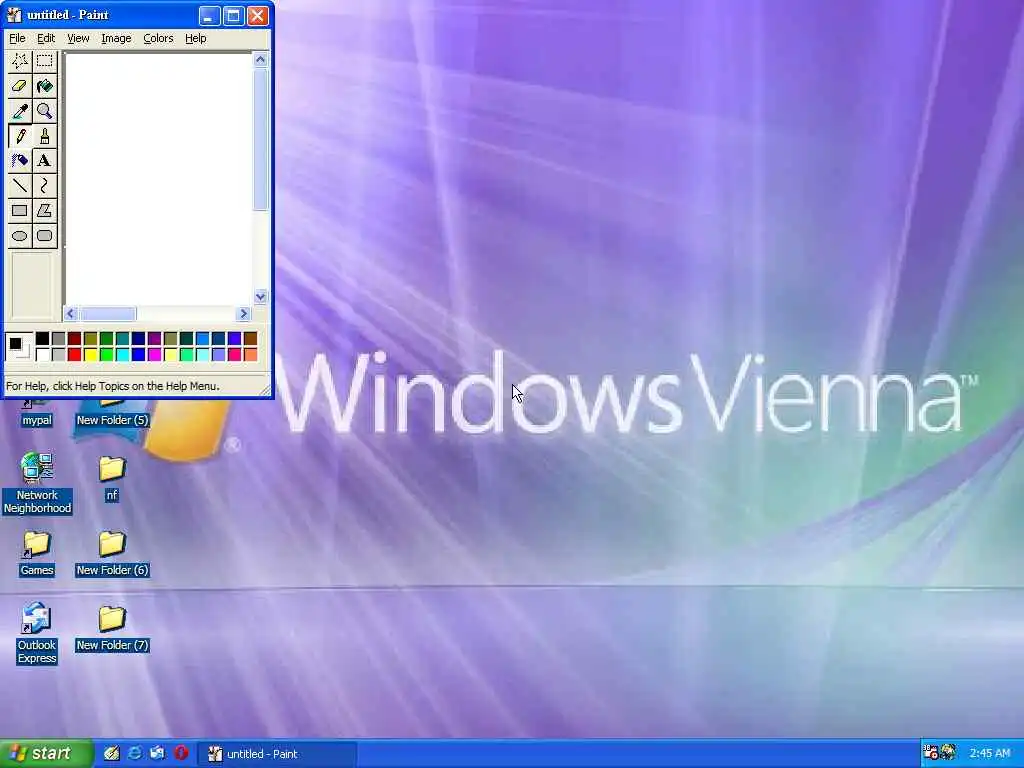Open the Help menu
The width and height of the screenshot is (1024, 768).
[x=196, y=39]
